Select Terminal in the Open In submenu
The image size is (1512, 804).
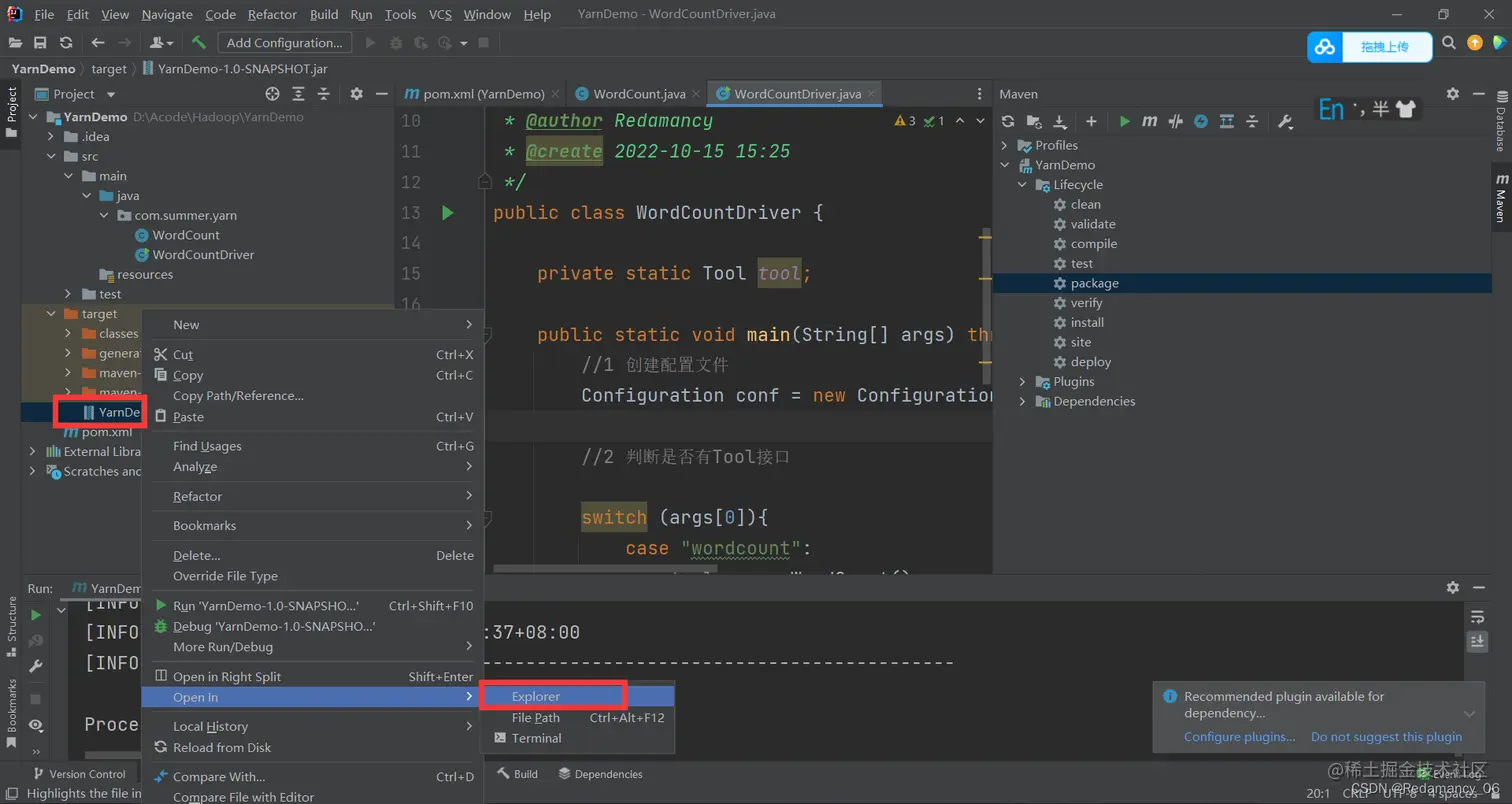tap(577, 738)
